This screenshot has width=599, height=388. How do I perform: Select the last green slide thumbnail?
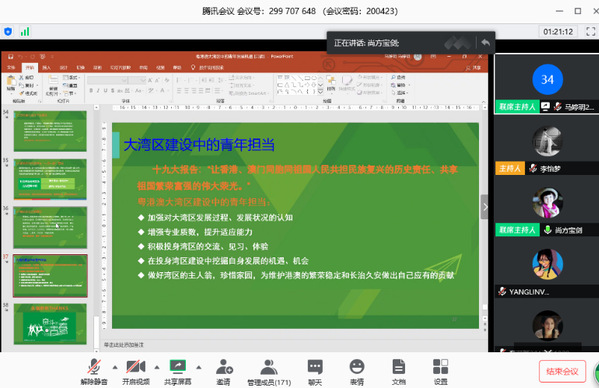click(x=50, y=324)
